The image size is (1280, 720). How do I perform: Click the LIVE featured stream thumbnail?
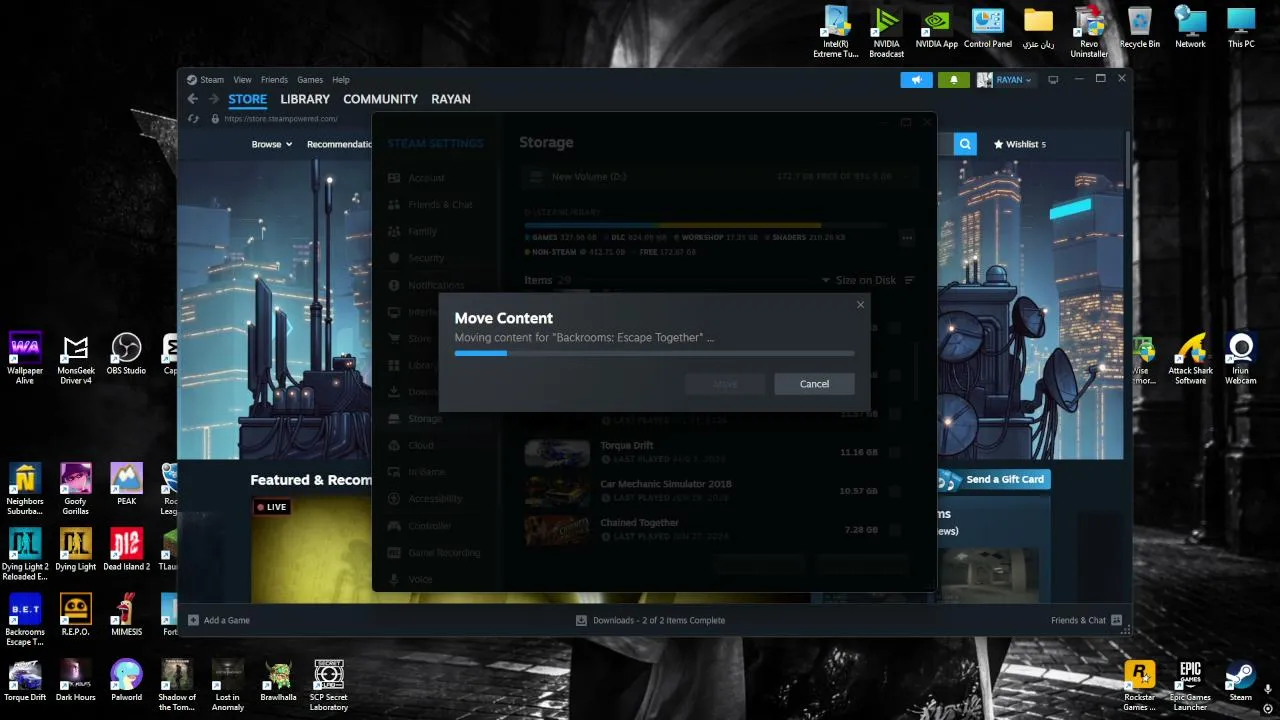point(311,550)
